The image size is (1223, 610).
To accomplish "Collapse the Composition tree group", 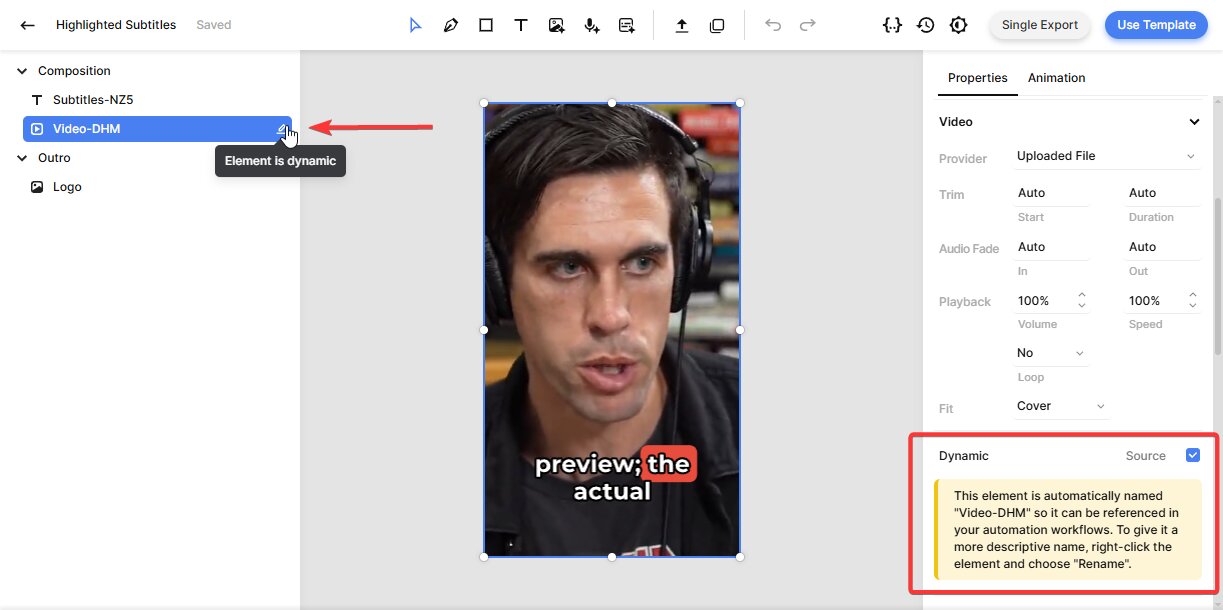I will 22,71.
